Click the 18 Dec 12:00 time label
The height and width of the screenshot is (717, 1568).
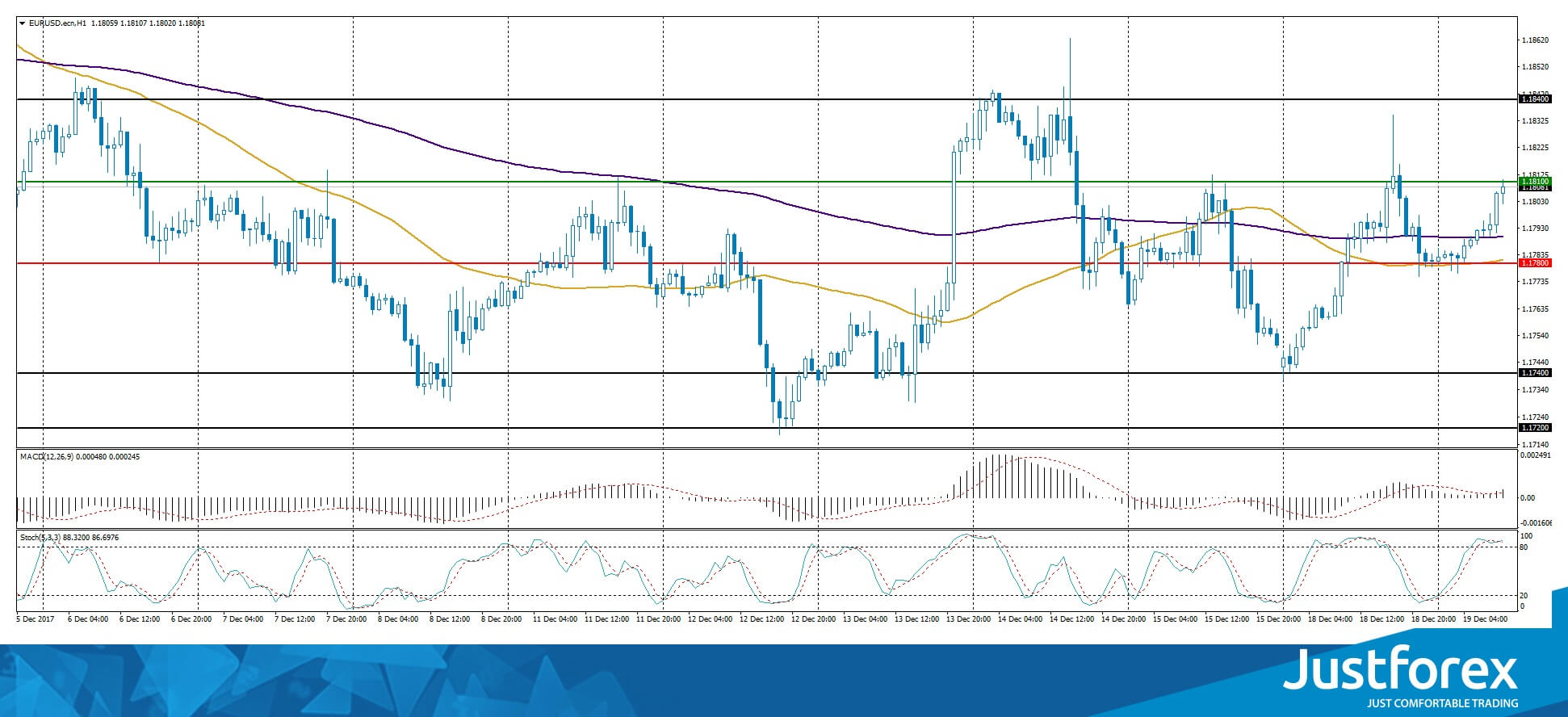tap(1381, 619)
